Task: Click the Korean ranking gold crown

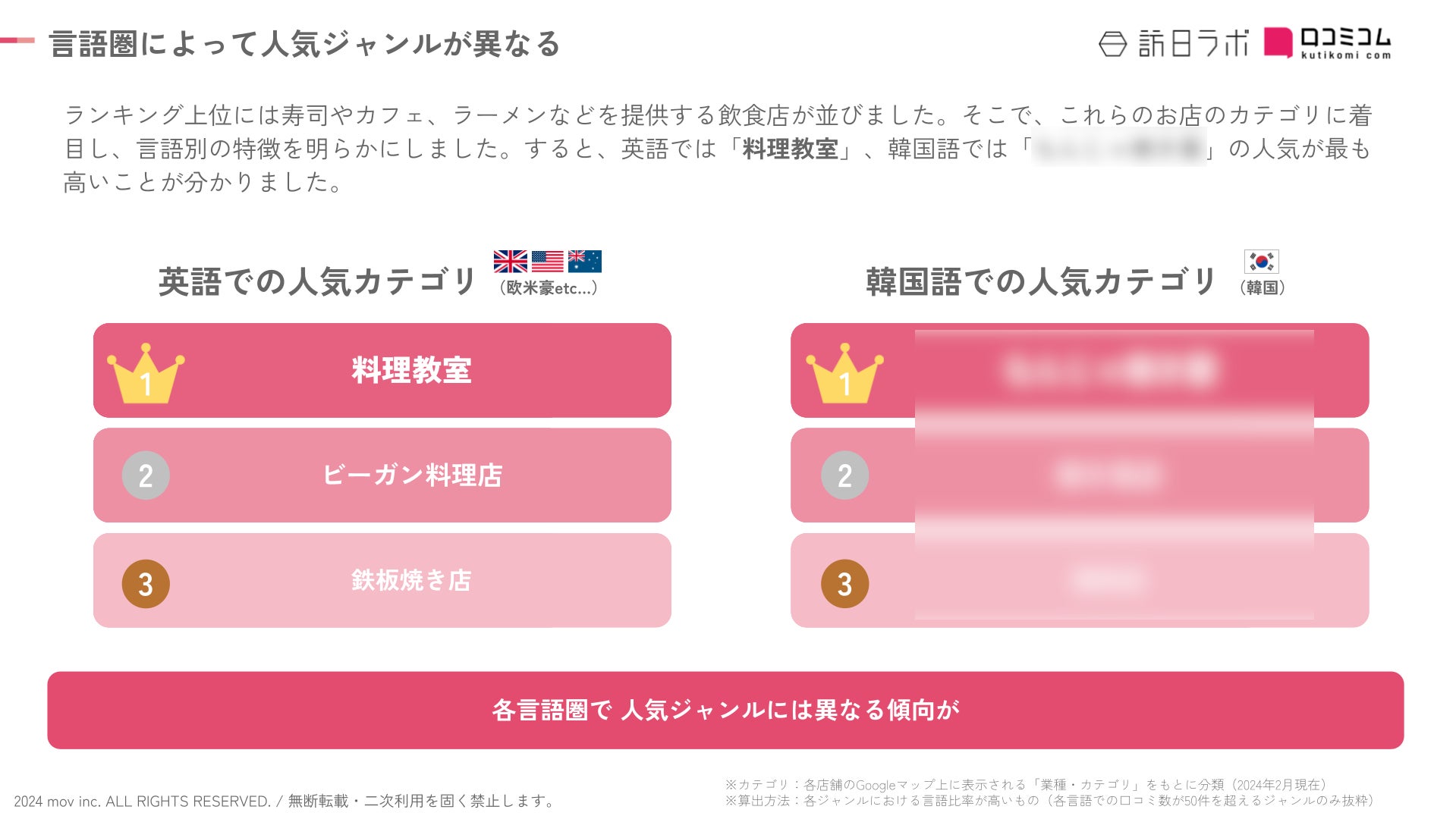Action: tap(844, 373)
